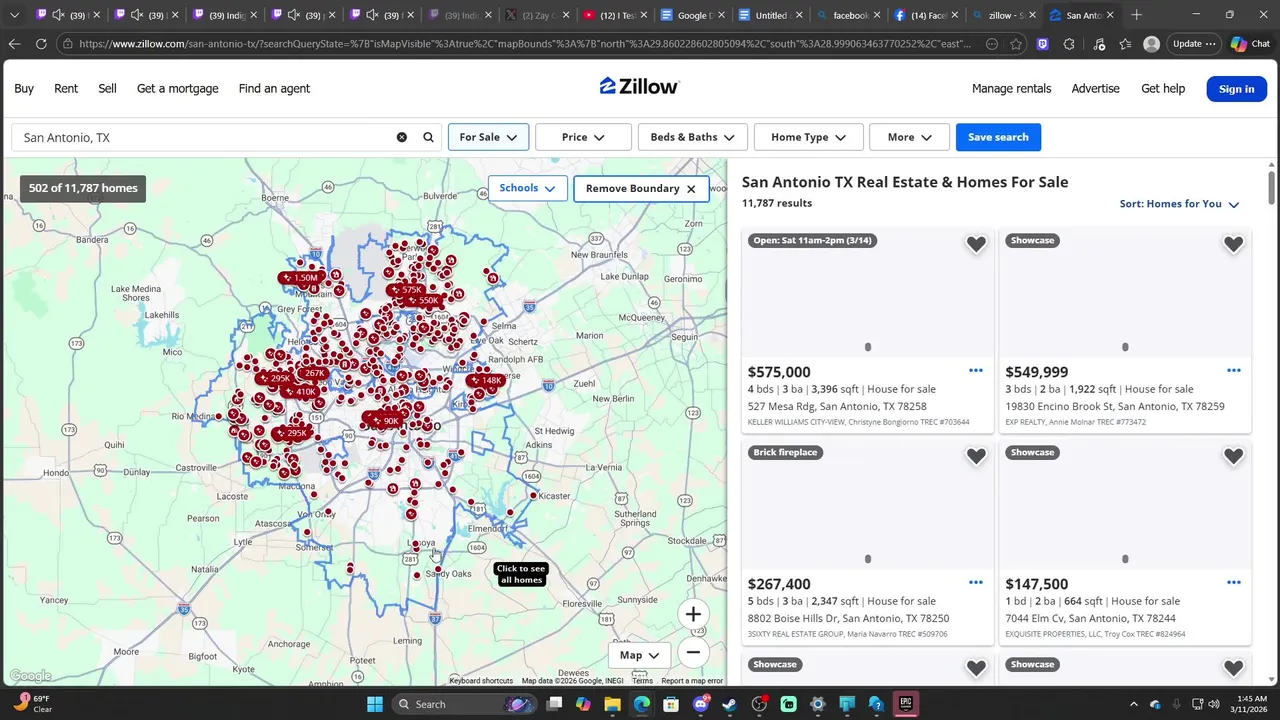Screen dimensions: 1280x720
Task: Open Steam from the taskbar
Action: 730,704
